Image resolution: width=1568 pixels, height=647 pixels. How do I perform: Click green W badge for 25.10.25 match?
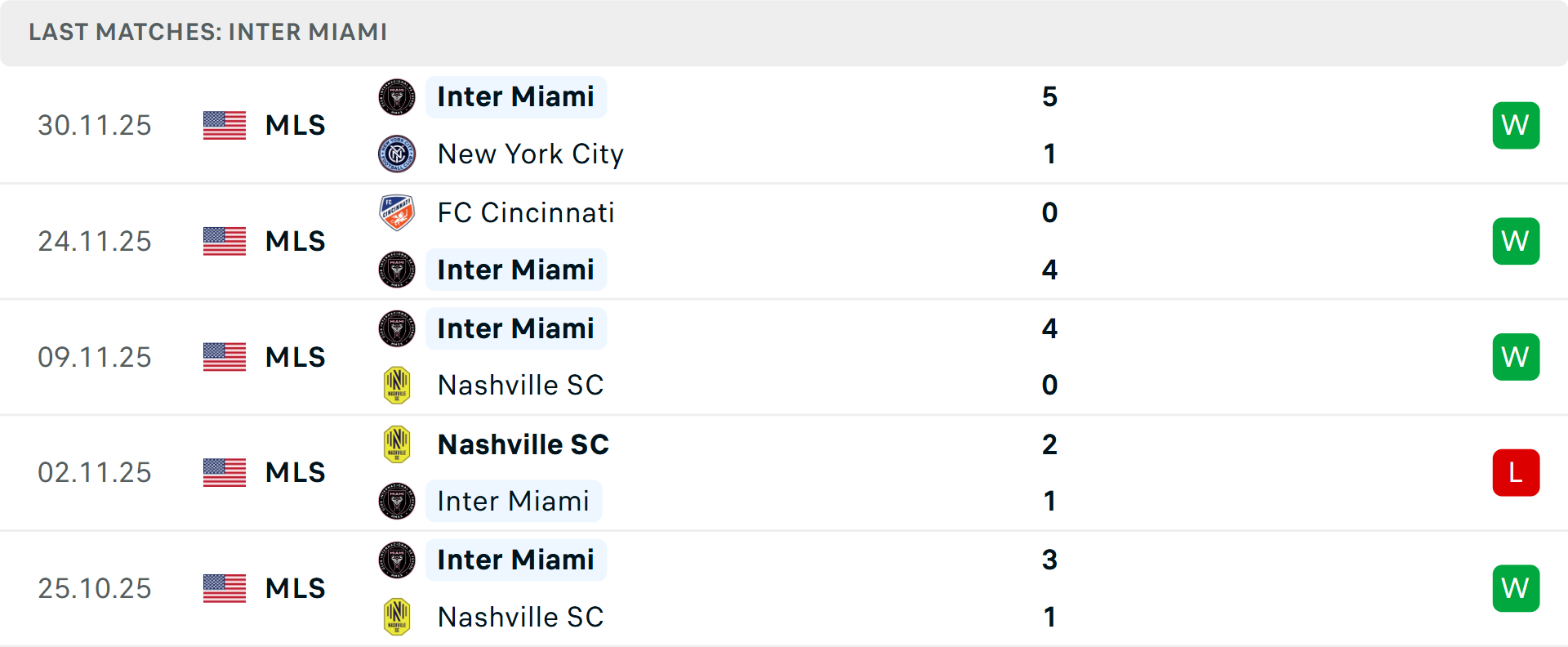pos(1516,588)
